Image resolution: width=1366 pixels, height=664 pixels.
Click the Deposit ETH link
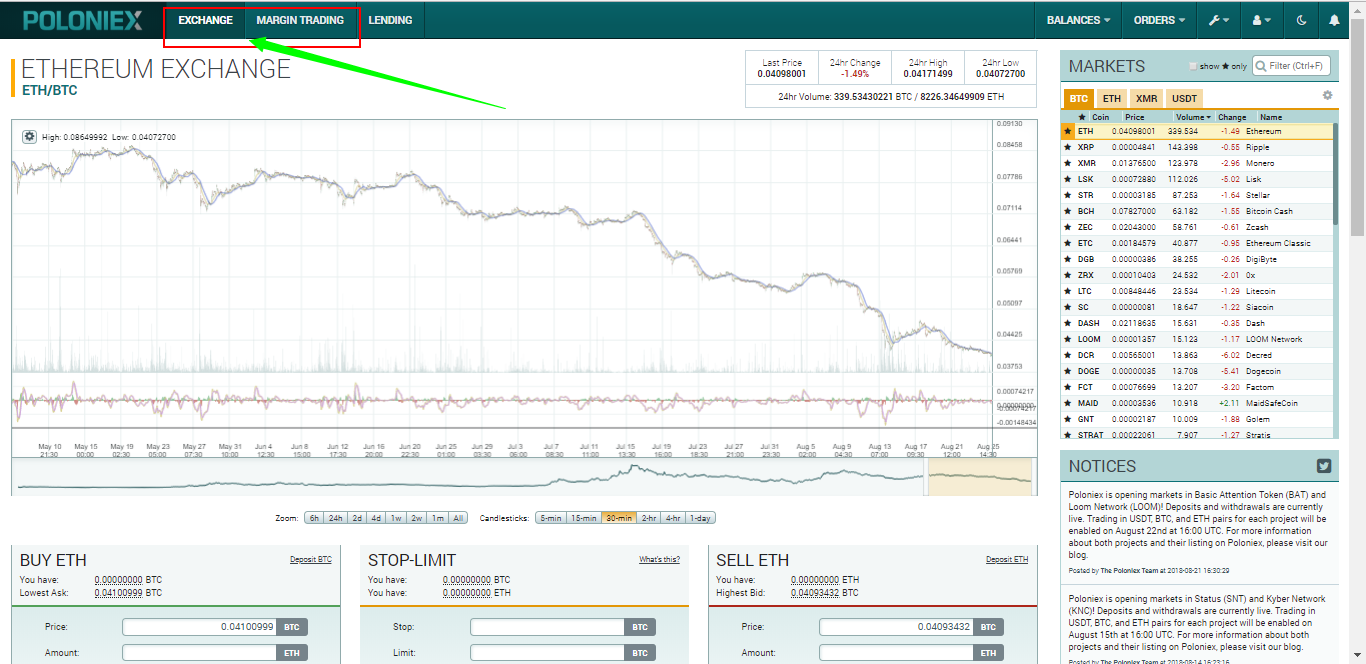pyautogui.click(x=1006, y=559)
